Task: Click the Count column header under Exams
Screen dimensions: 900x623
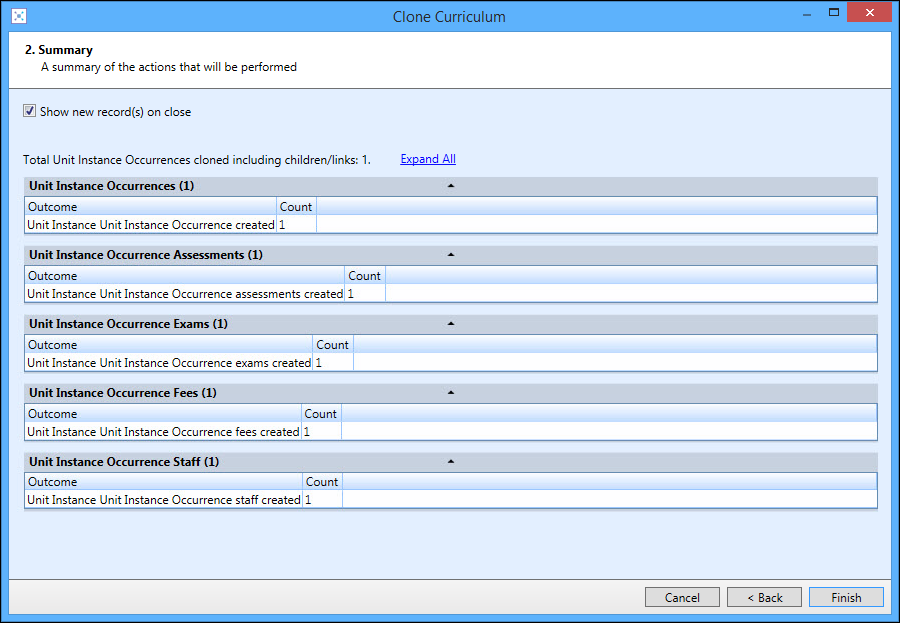Action: point(332,344)
